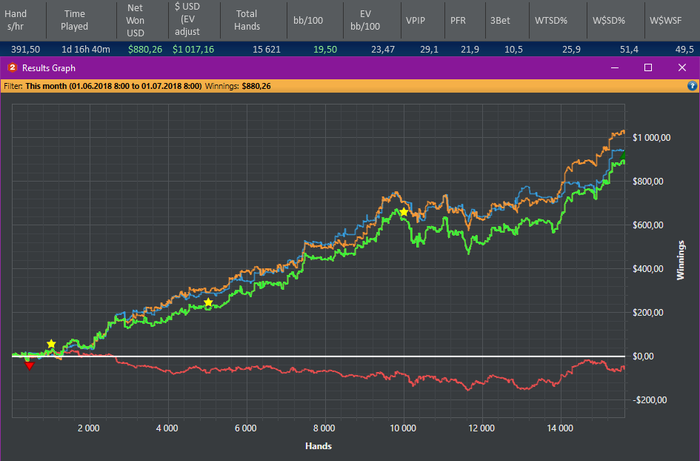
Task: Click the Winnings y-axis title
Action: (x=680, y=260)
